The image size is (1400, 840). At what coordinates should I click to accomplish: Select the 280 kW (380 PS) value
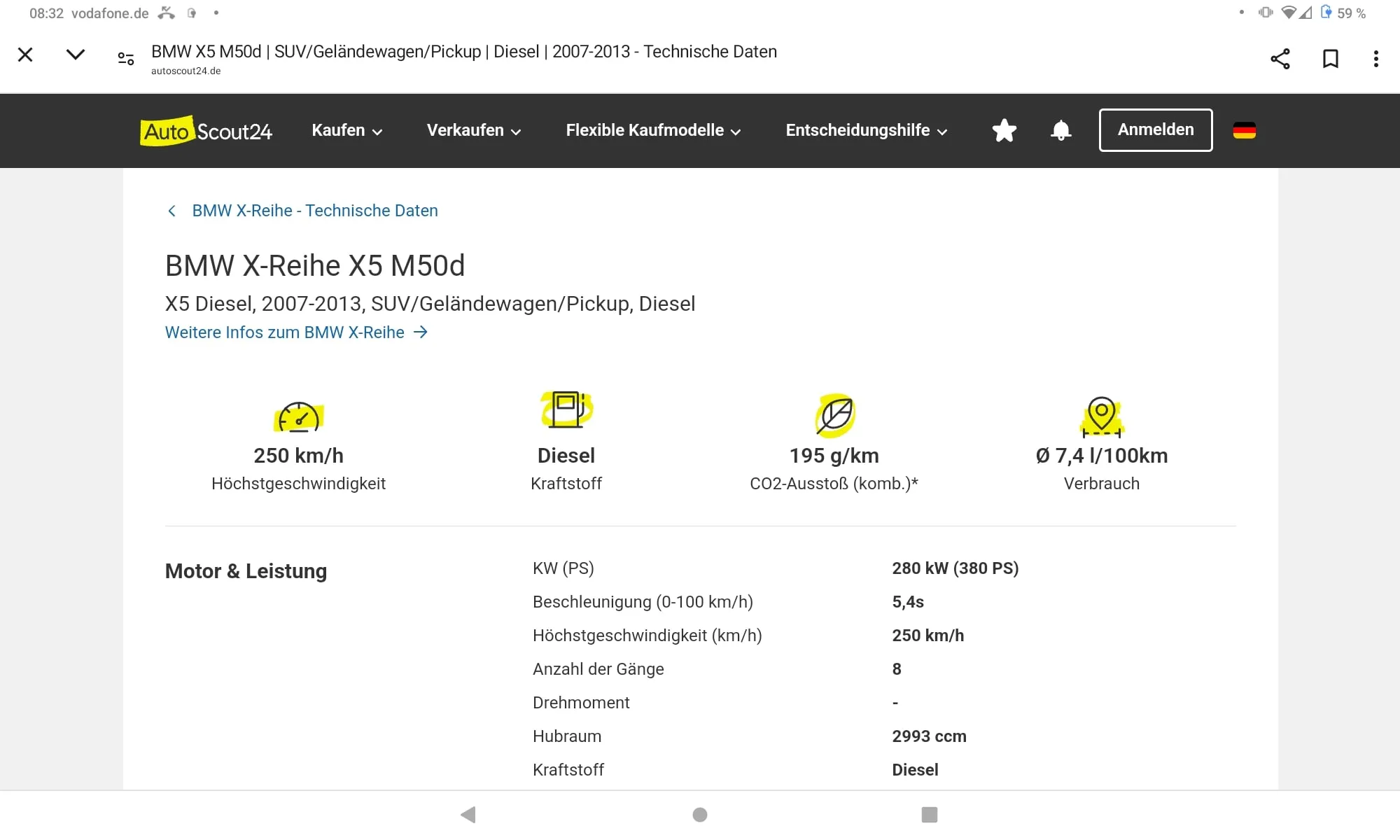[955, 568]
